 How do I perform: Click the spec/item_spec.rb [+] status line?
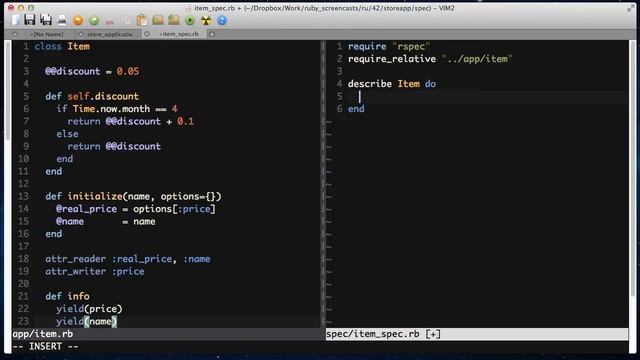tap(477, 334)
